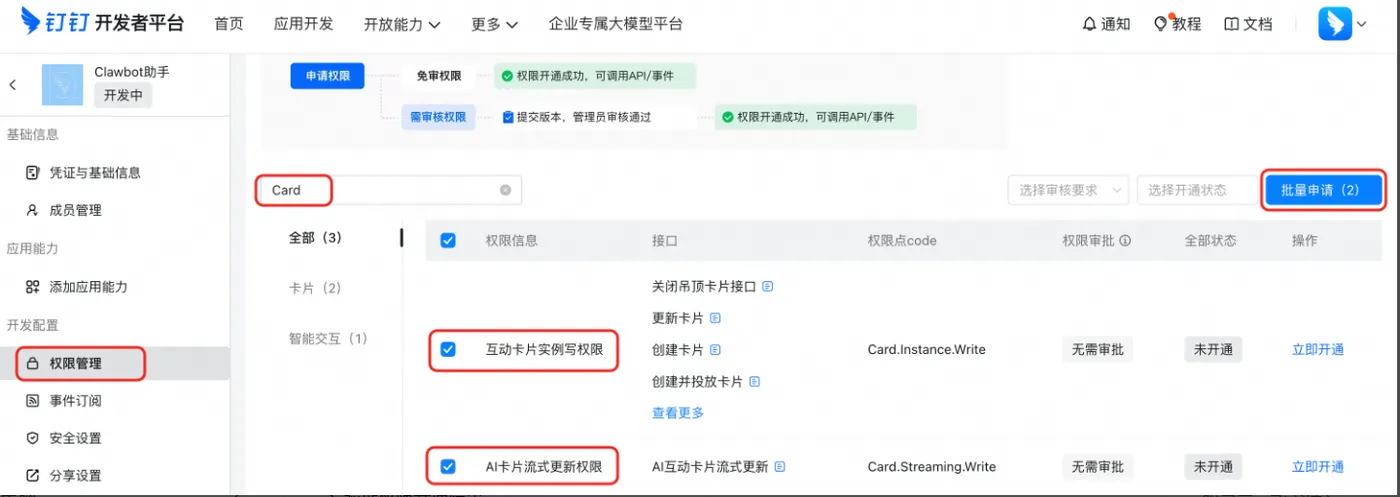Click the 查看更多 link

(x=678, y=413)
